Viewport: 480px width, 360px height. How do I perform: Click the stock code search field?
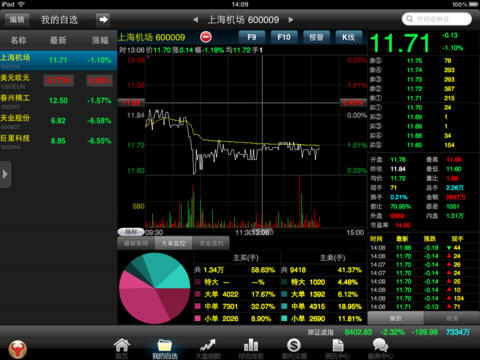437,19
